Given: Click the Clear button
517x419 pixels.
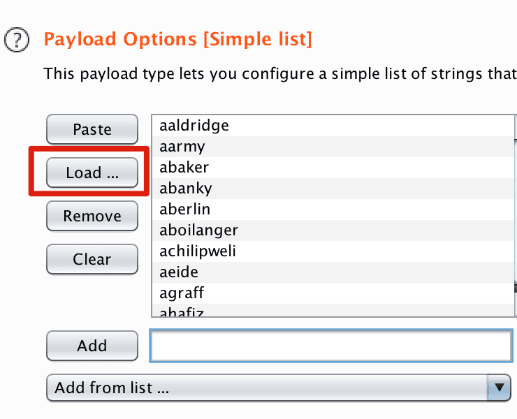Looking at the screenshot, I should [92, 259].
